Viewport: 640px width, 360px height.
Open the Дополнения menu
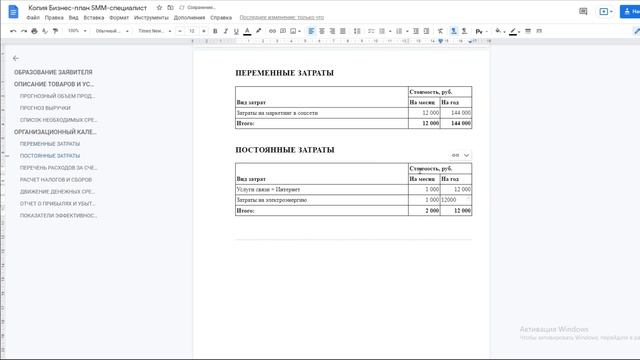coord(189,18)
